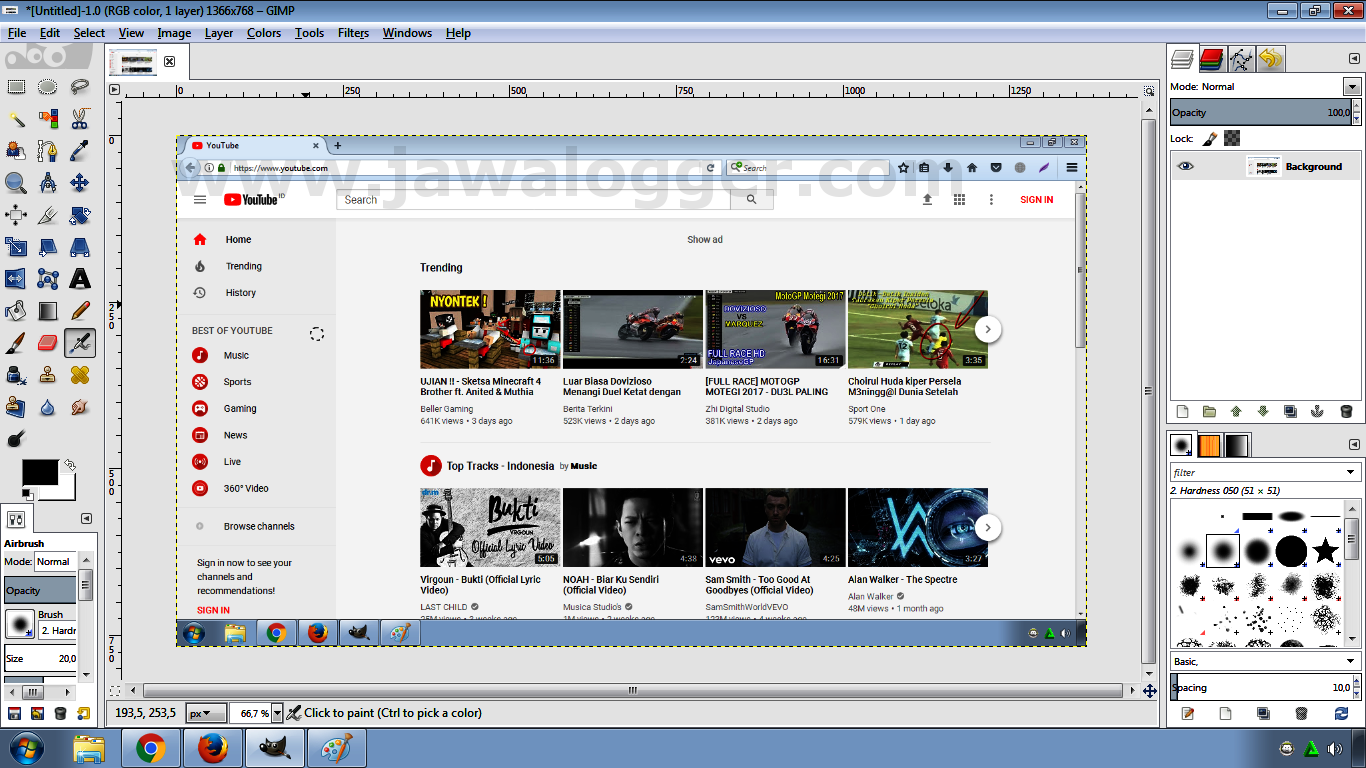Anchor the floating layer icon
The height and width of the screenshot is (768, 1366).
pos(1317,411)
